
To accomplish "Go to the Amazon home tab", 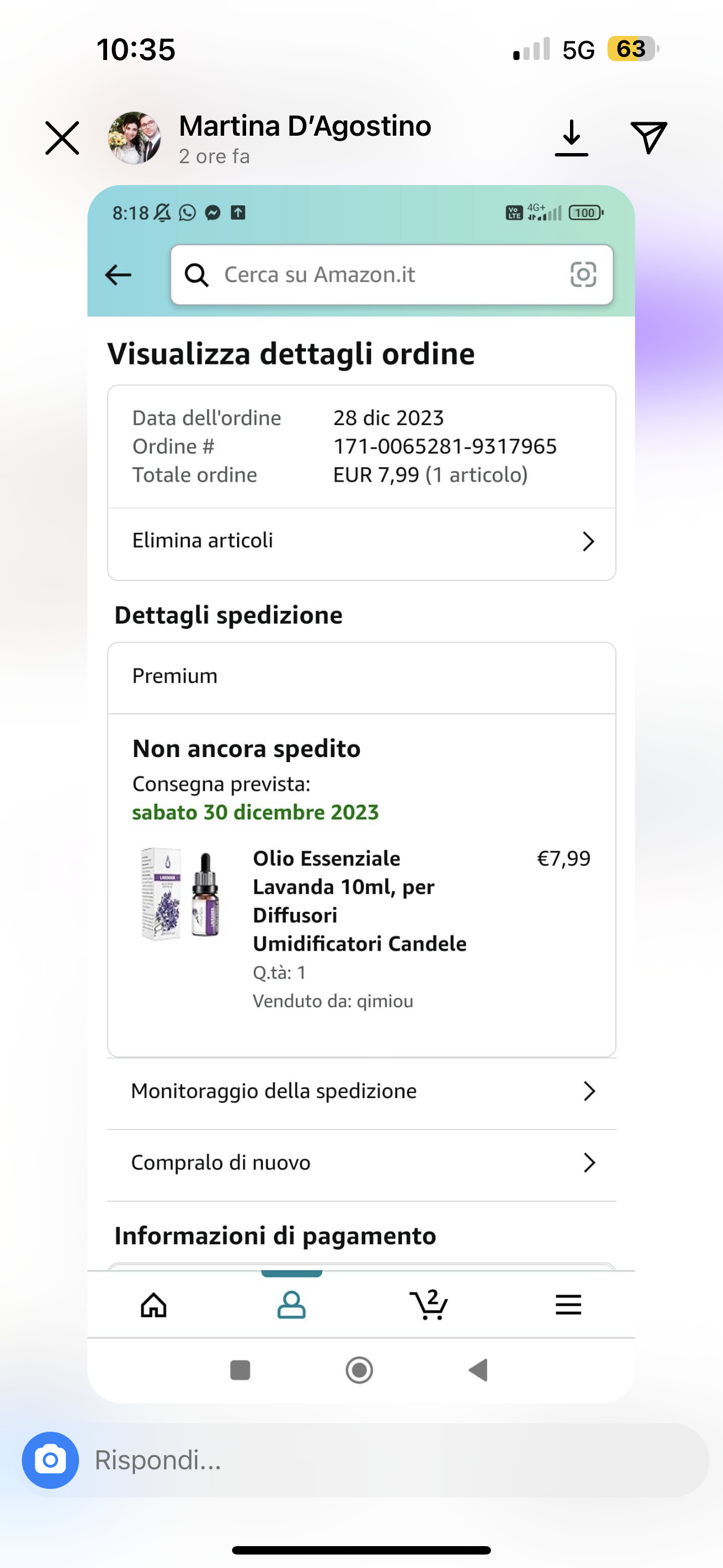I will pos(154,1304).
